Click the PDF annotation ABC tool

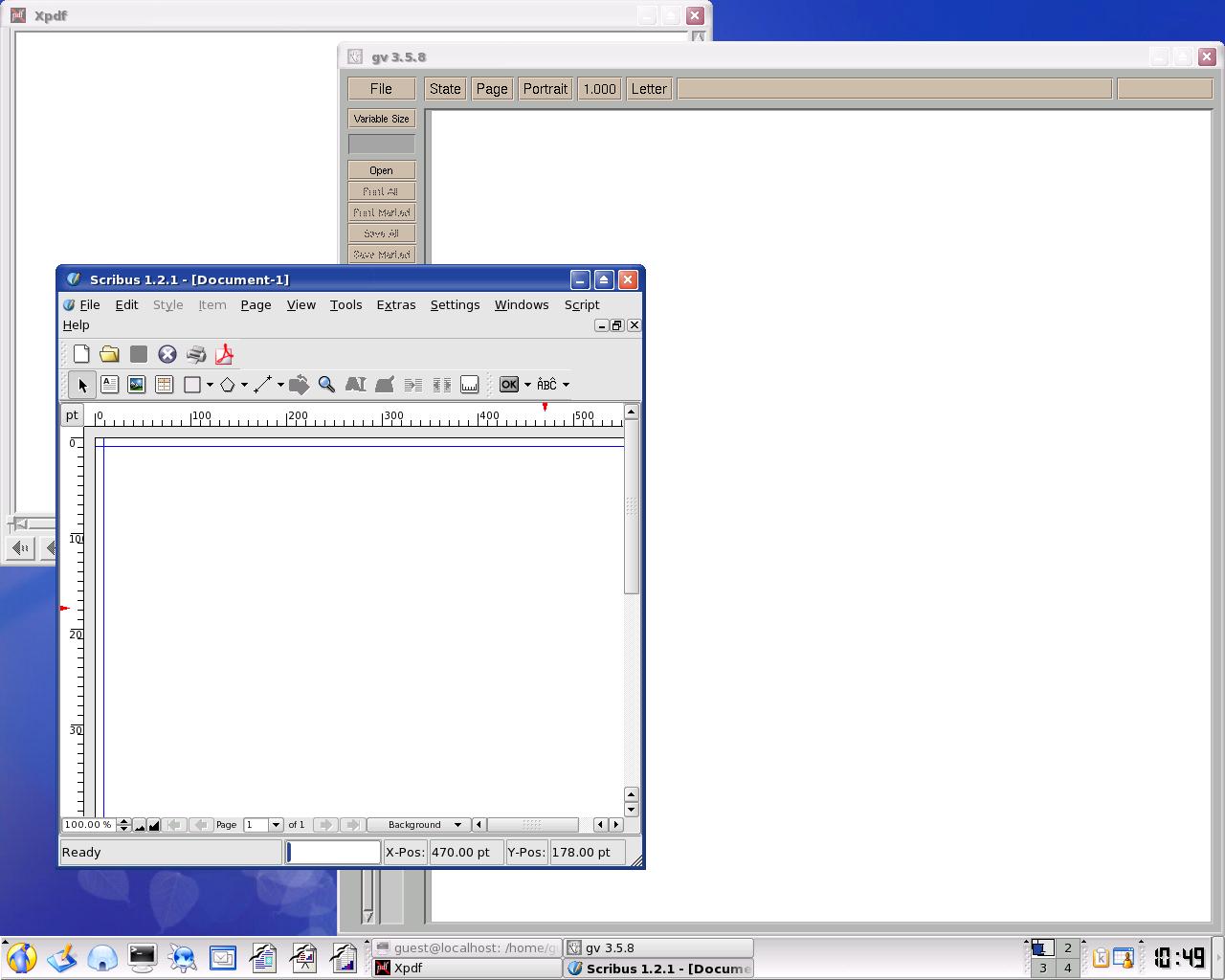(x=546, y=385)
